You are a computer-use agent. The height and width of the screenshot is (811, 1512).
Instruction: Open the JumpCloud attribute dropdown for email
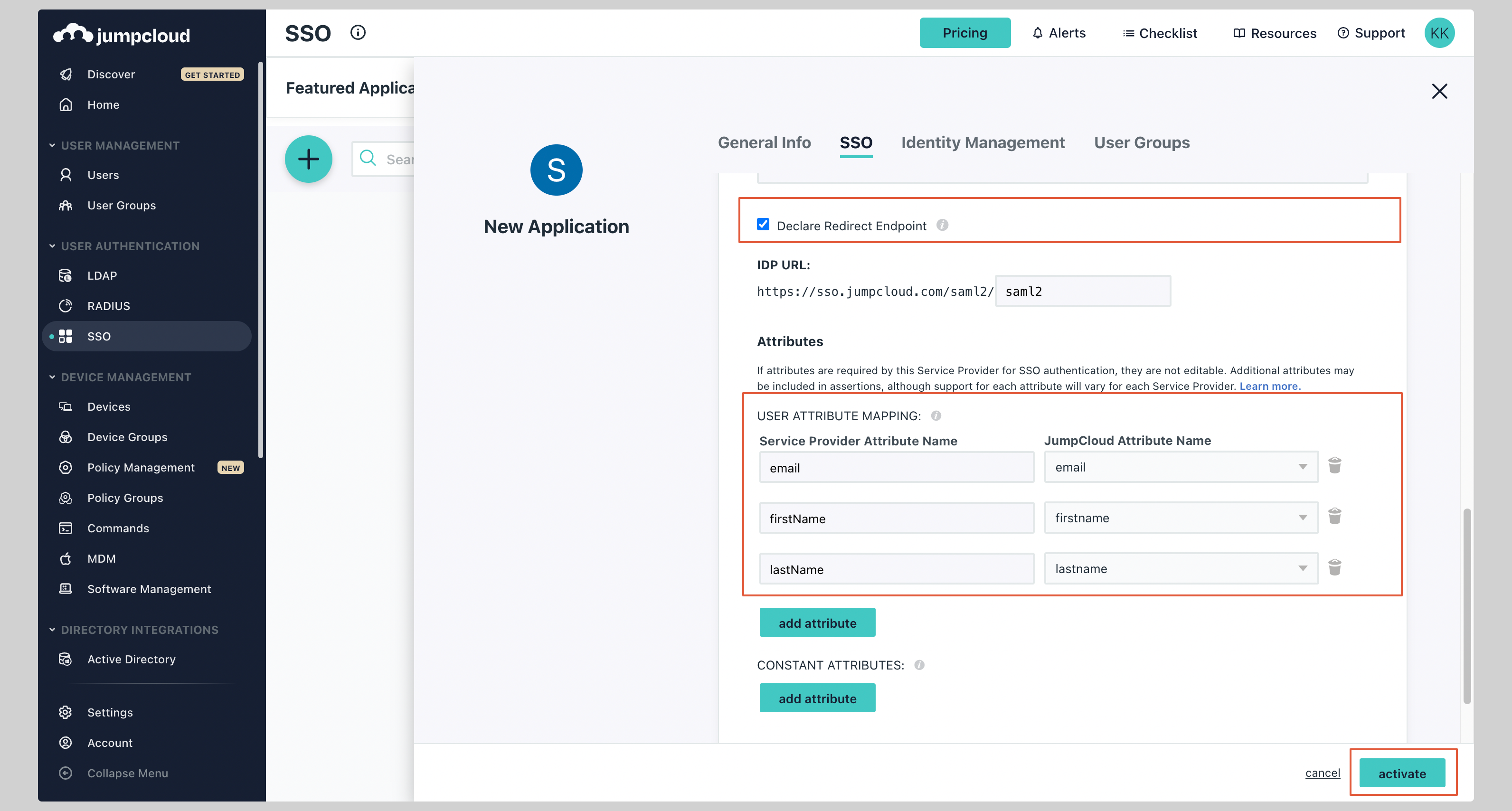point(1303,467)
